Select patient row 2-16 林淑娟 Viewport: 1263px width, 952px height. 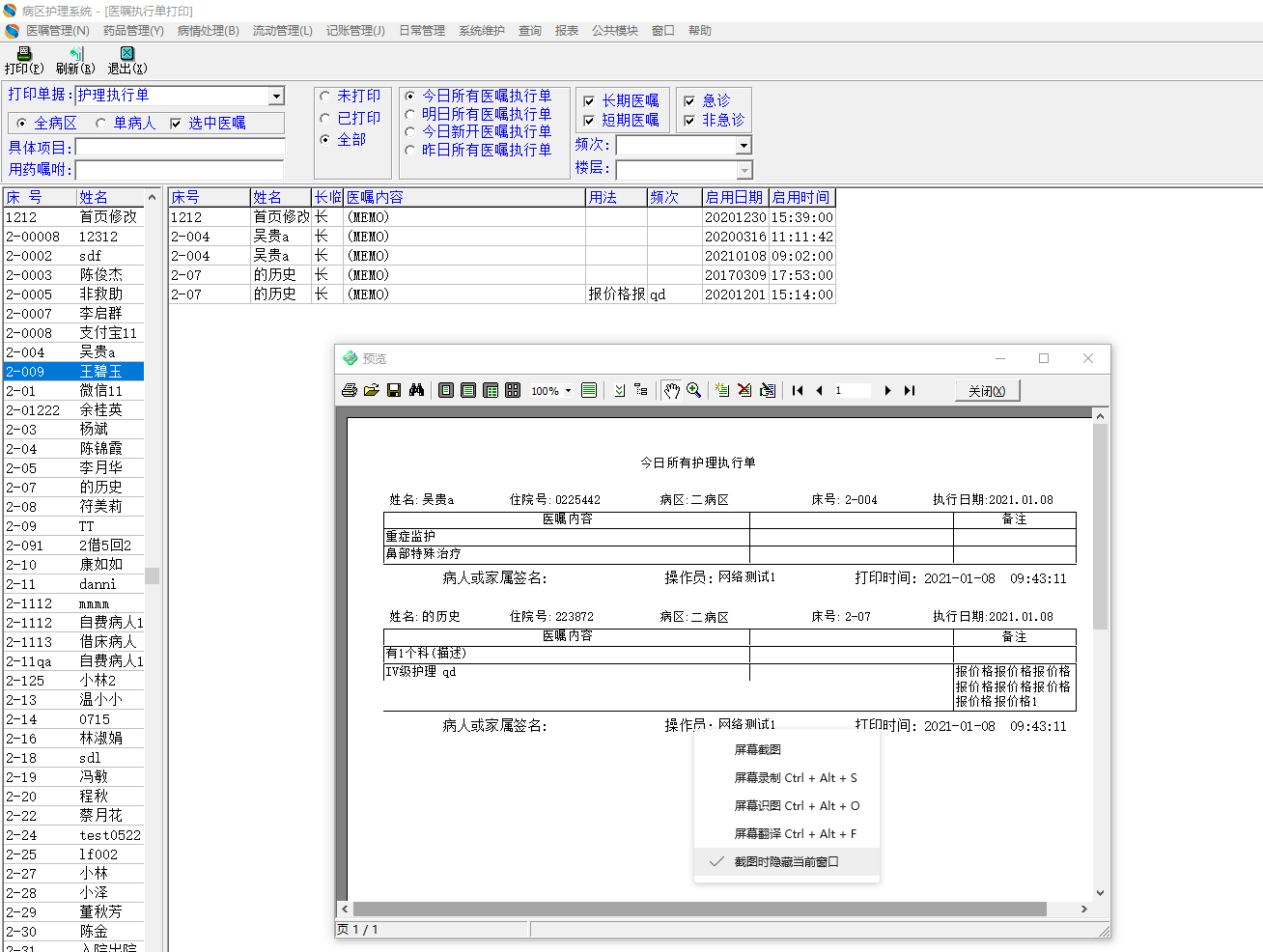(x=73, y=738)
